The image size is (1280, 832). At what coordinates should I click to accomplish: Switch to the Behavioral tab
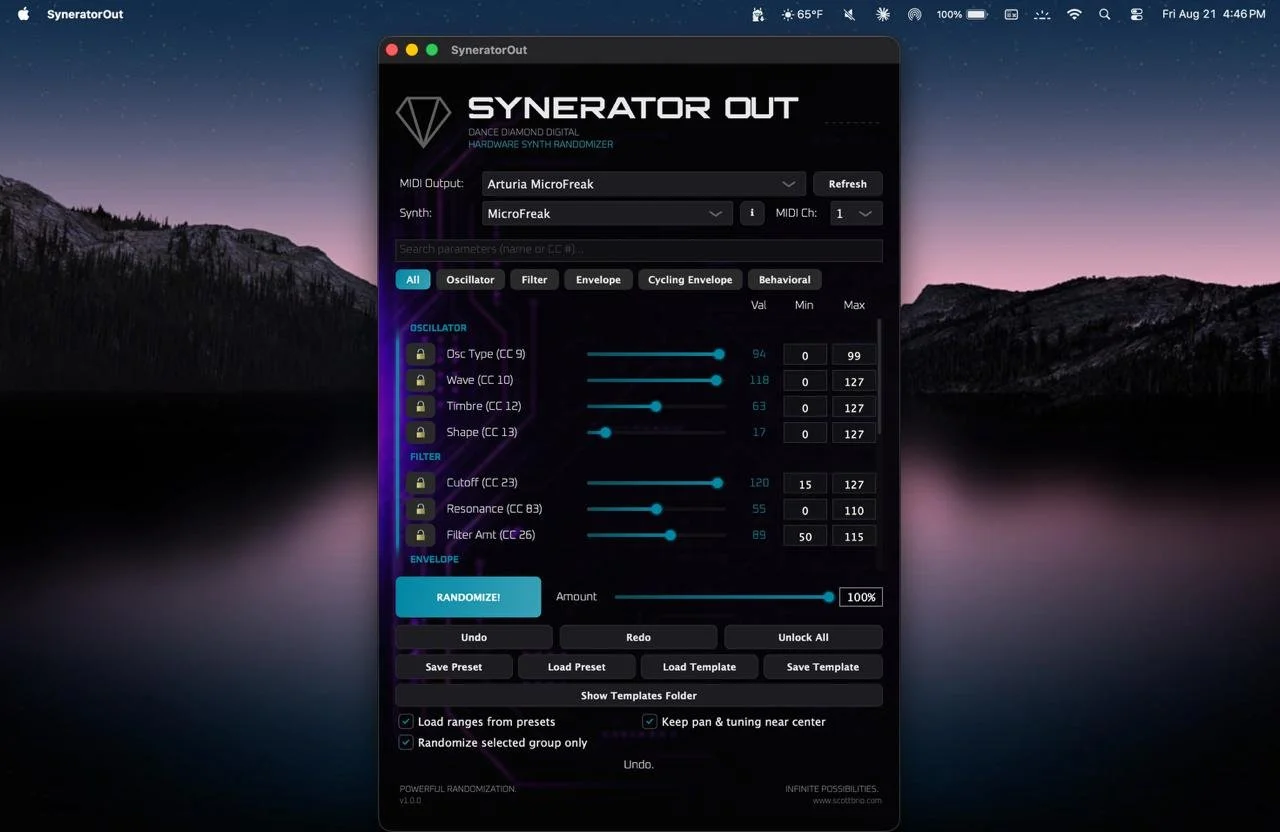pyautogui.click(x=785, y=280)
